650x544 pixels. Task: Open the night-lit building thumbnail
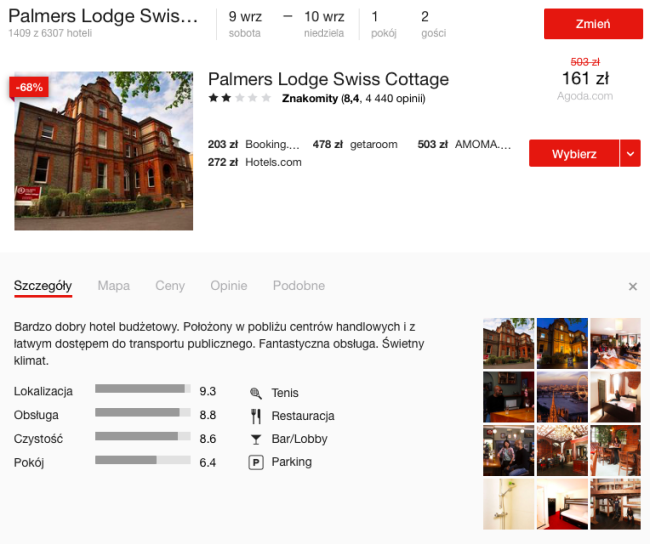562,343
